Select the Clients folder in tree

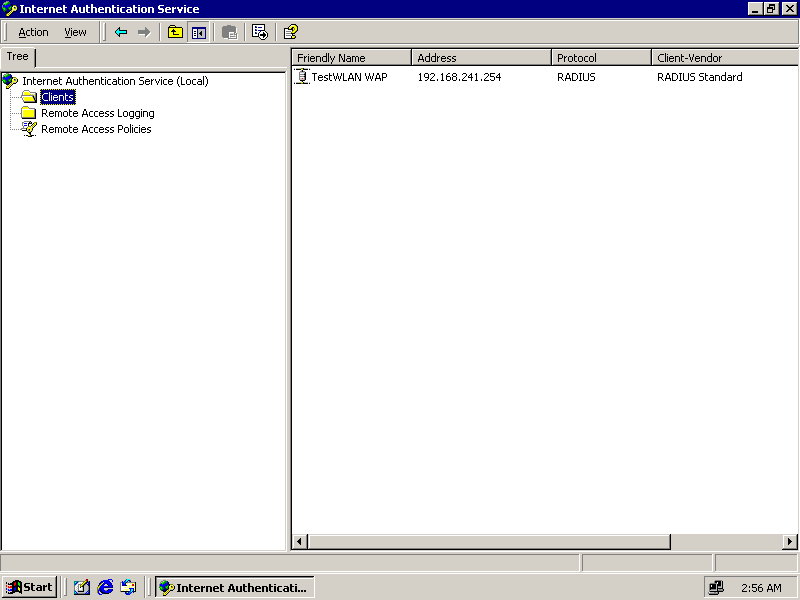pos(57,97)
